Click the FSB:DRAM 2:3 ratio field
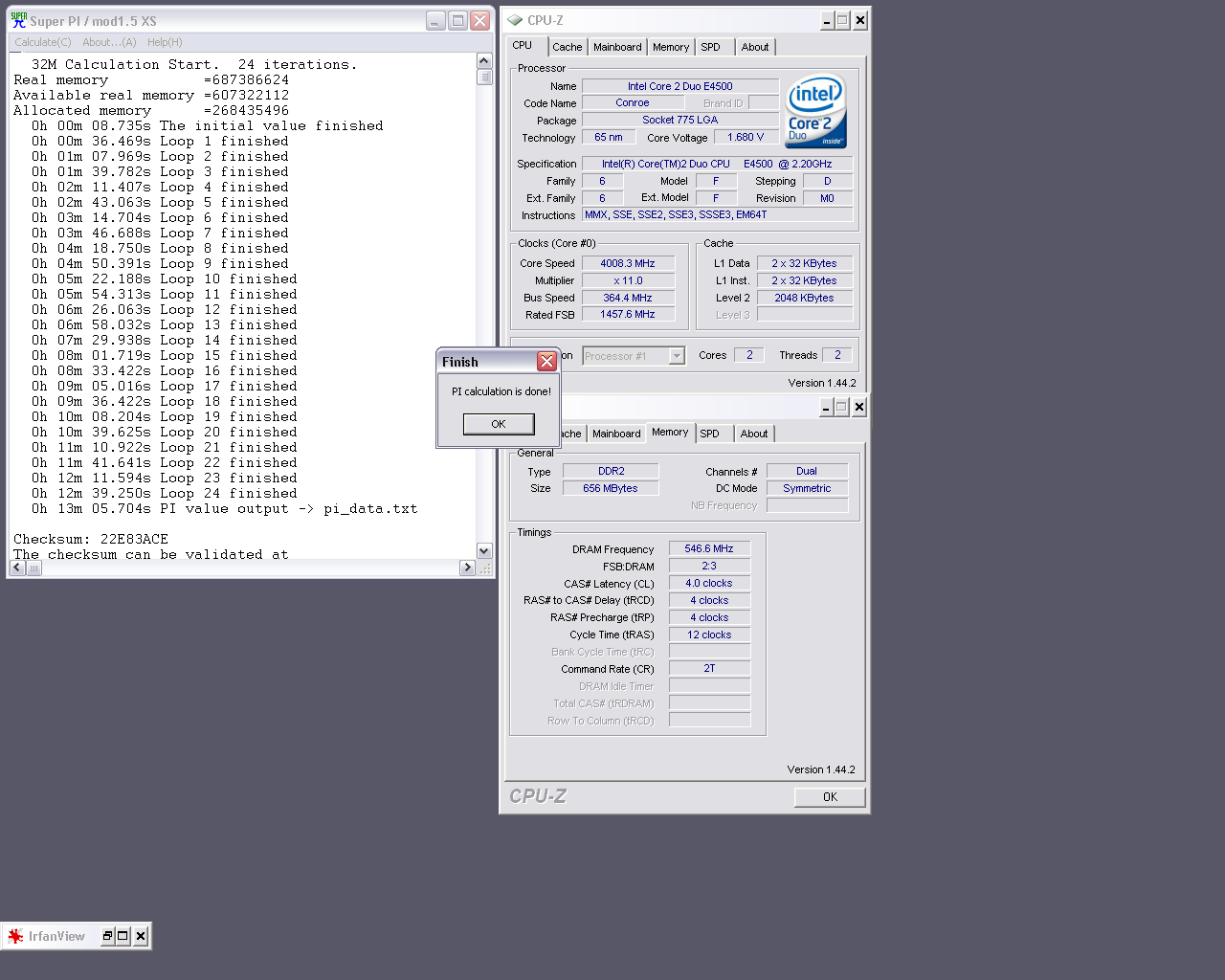The image size is (1225, 980). pyautogui.click(x=709, y=567)
